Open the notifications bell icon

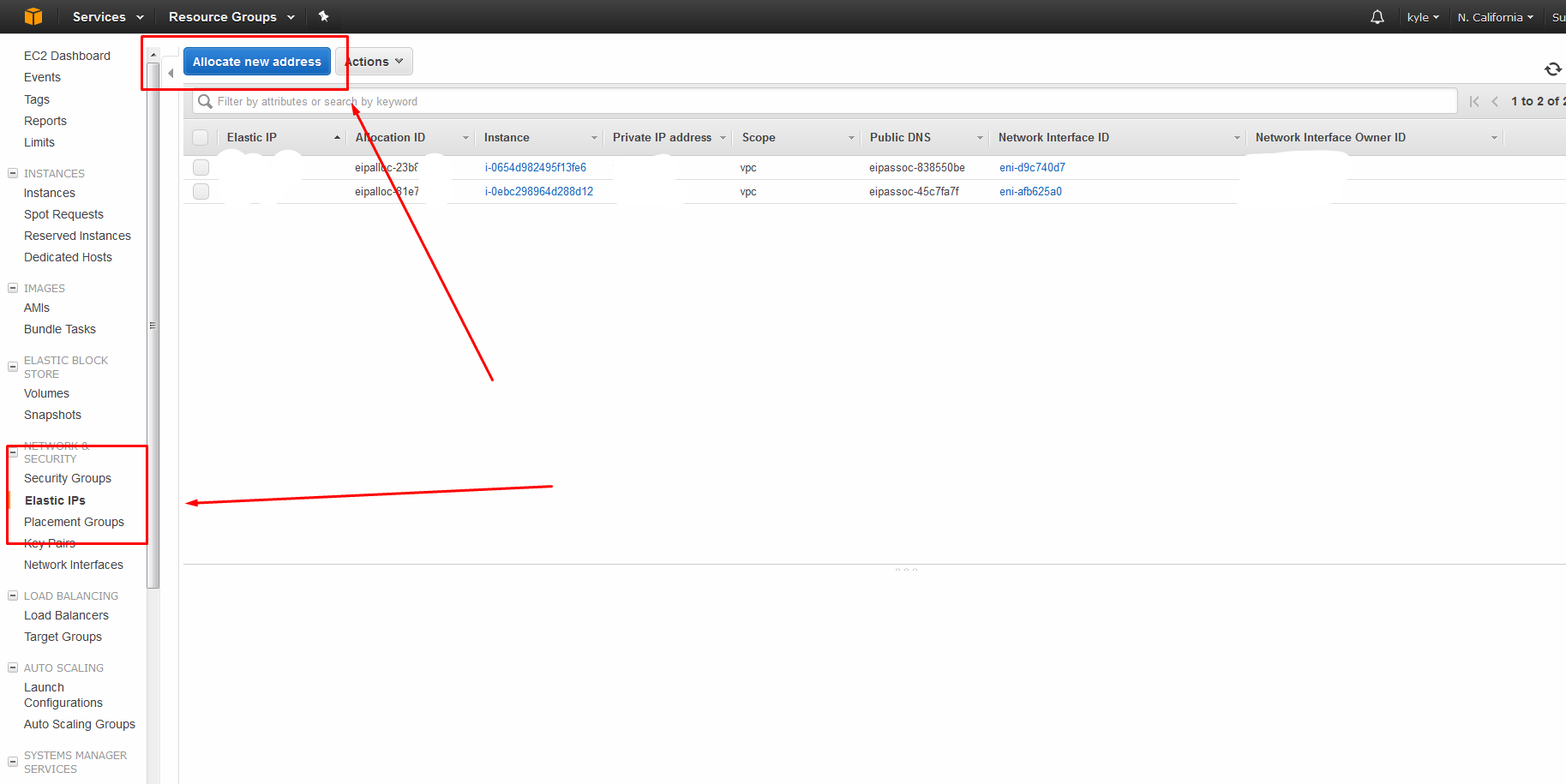tap(1377, 17)
